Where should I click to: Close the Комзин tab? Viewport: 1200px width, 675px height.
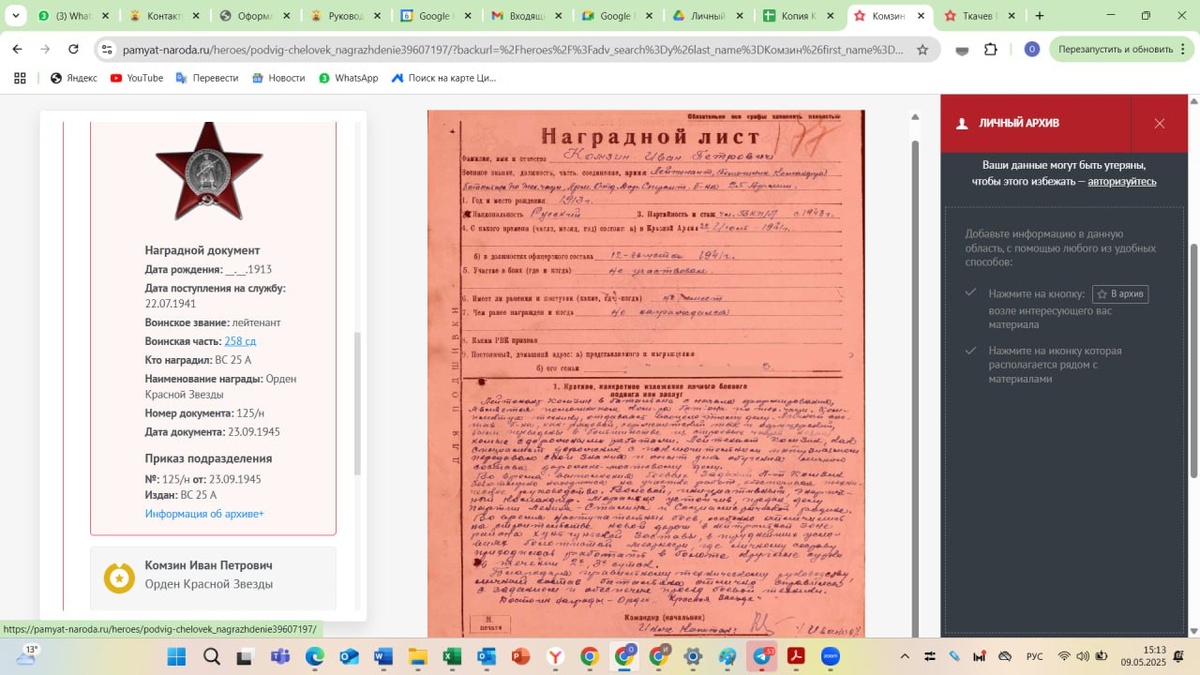(921, 16)
